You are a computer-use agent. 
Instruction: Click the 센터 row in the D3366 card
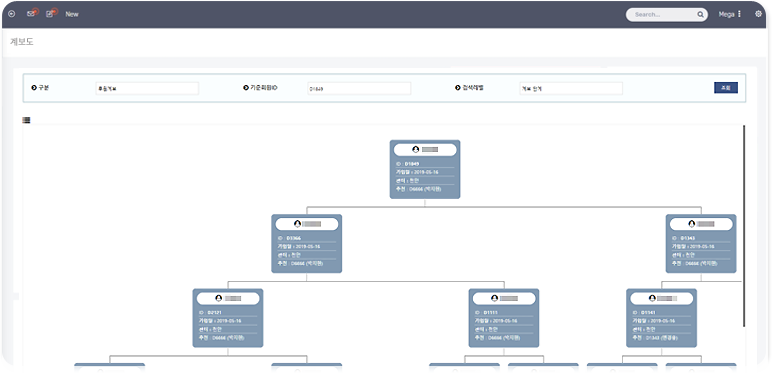(x=307, y=255)
